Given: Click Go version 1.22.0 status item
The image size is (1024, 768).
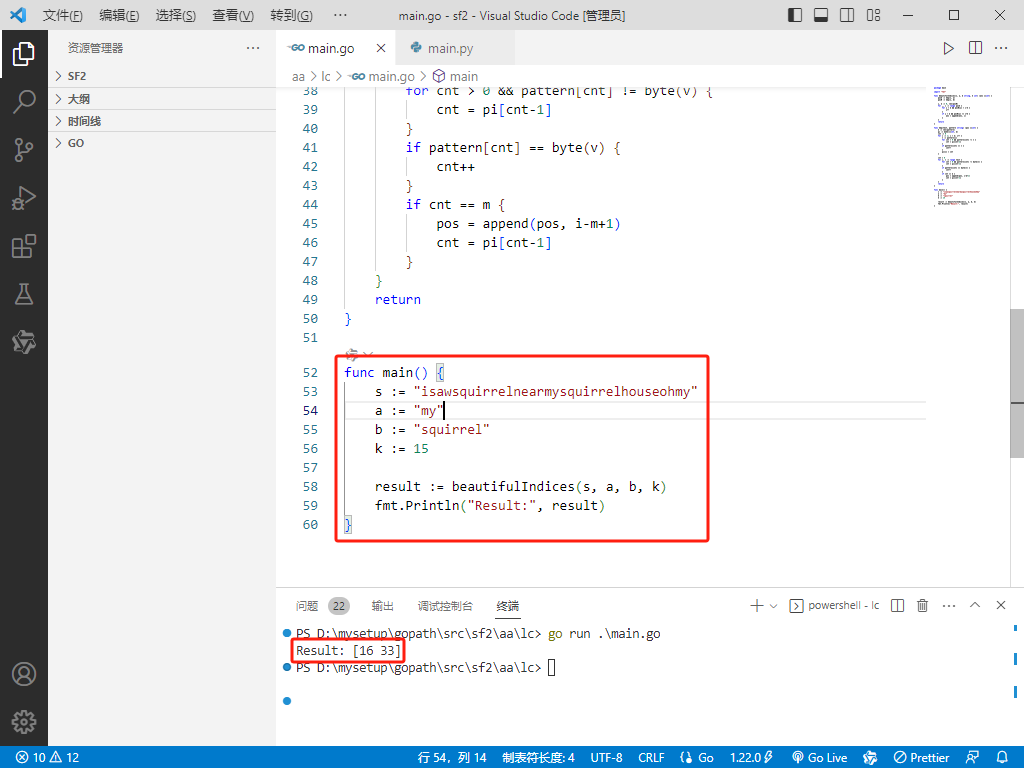Looking at the screenshot, I should 752,758.
